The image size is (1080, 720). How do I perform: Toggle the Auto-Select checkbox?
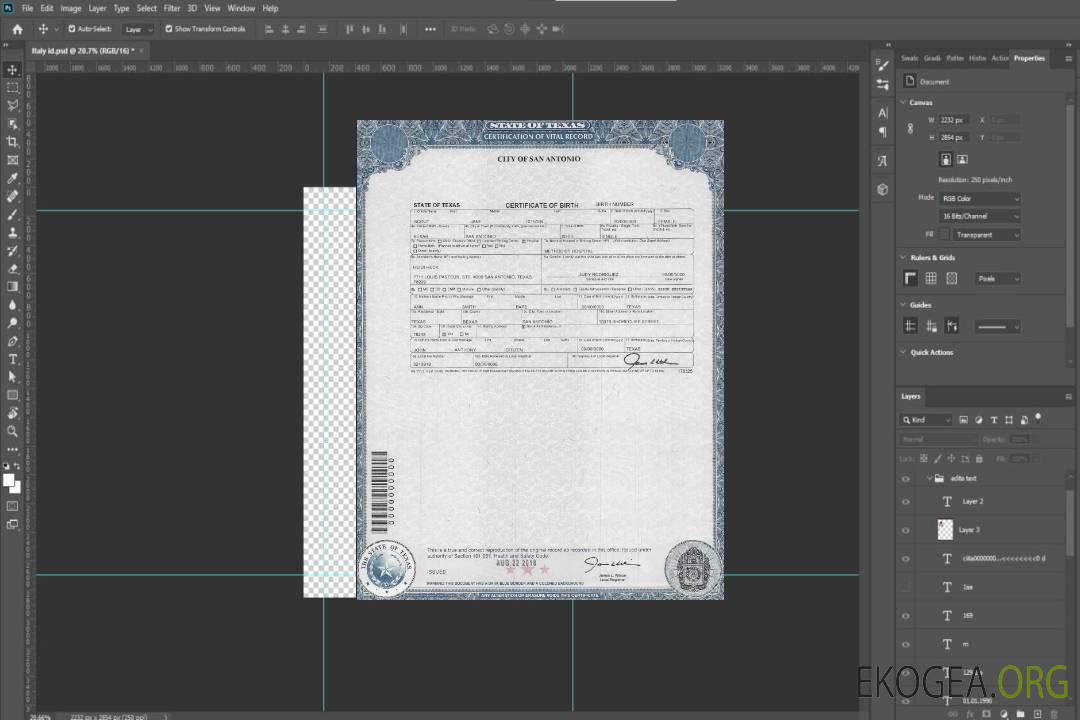click(x=72, y=29)
